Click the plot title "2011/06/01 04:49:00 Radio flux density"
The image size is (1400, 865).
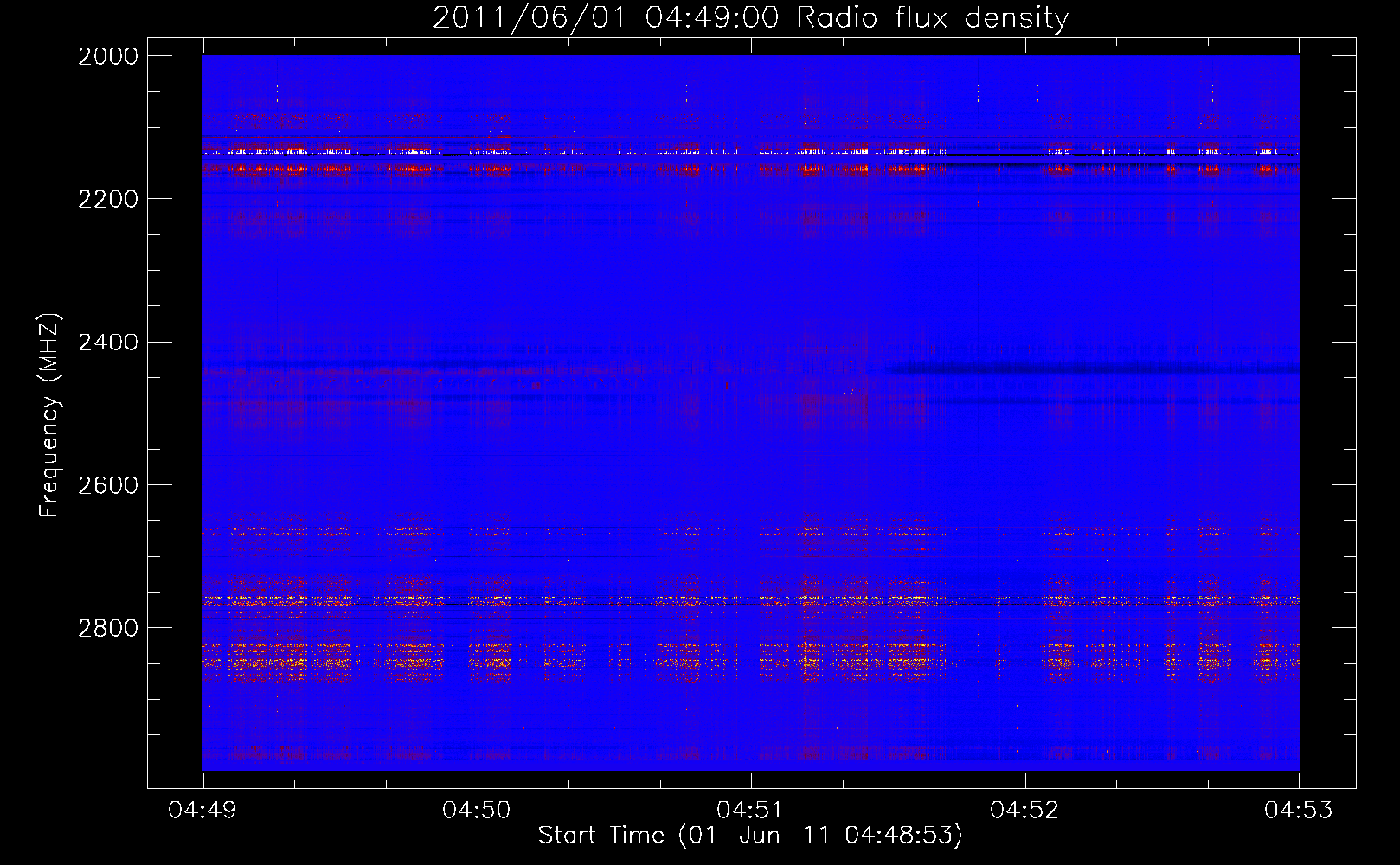pyautogui.click(x=750, y=18)
